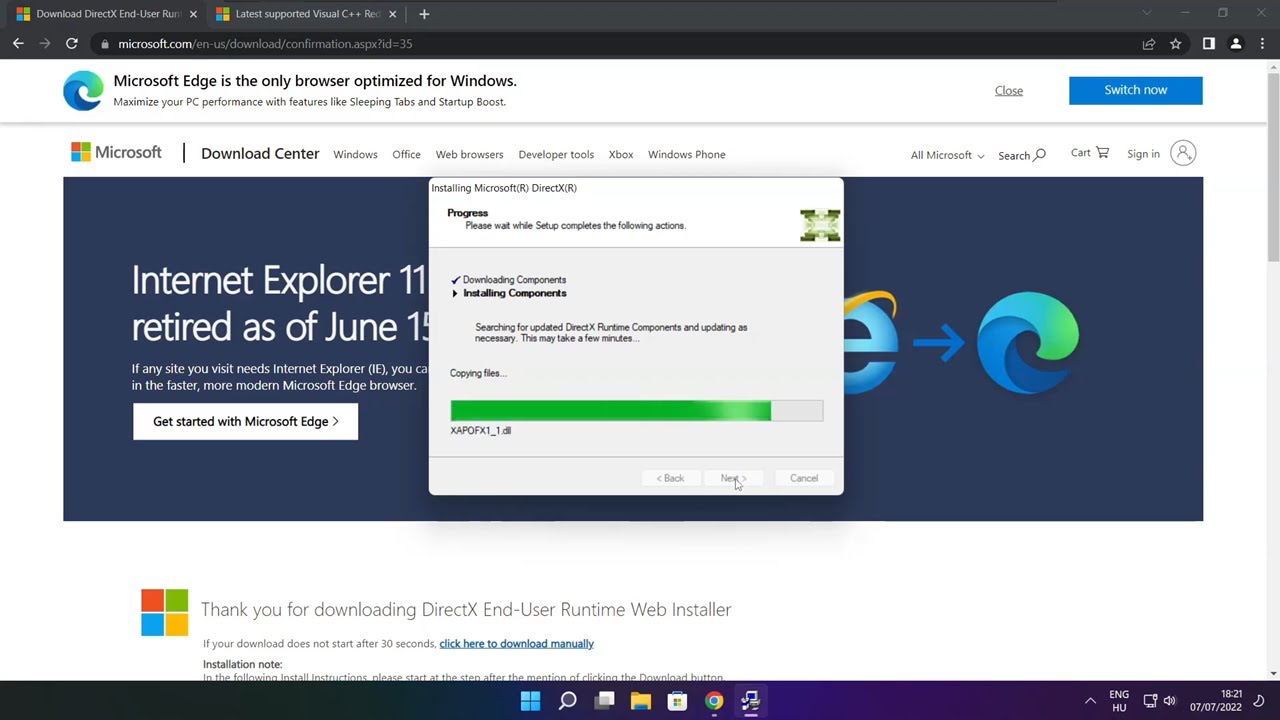Open Task View from the taskbar
Image resolution: width=1280 pixels, height=720 pixels.
click(604, 701)
